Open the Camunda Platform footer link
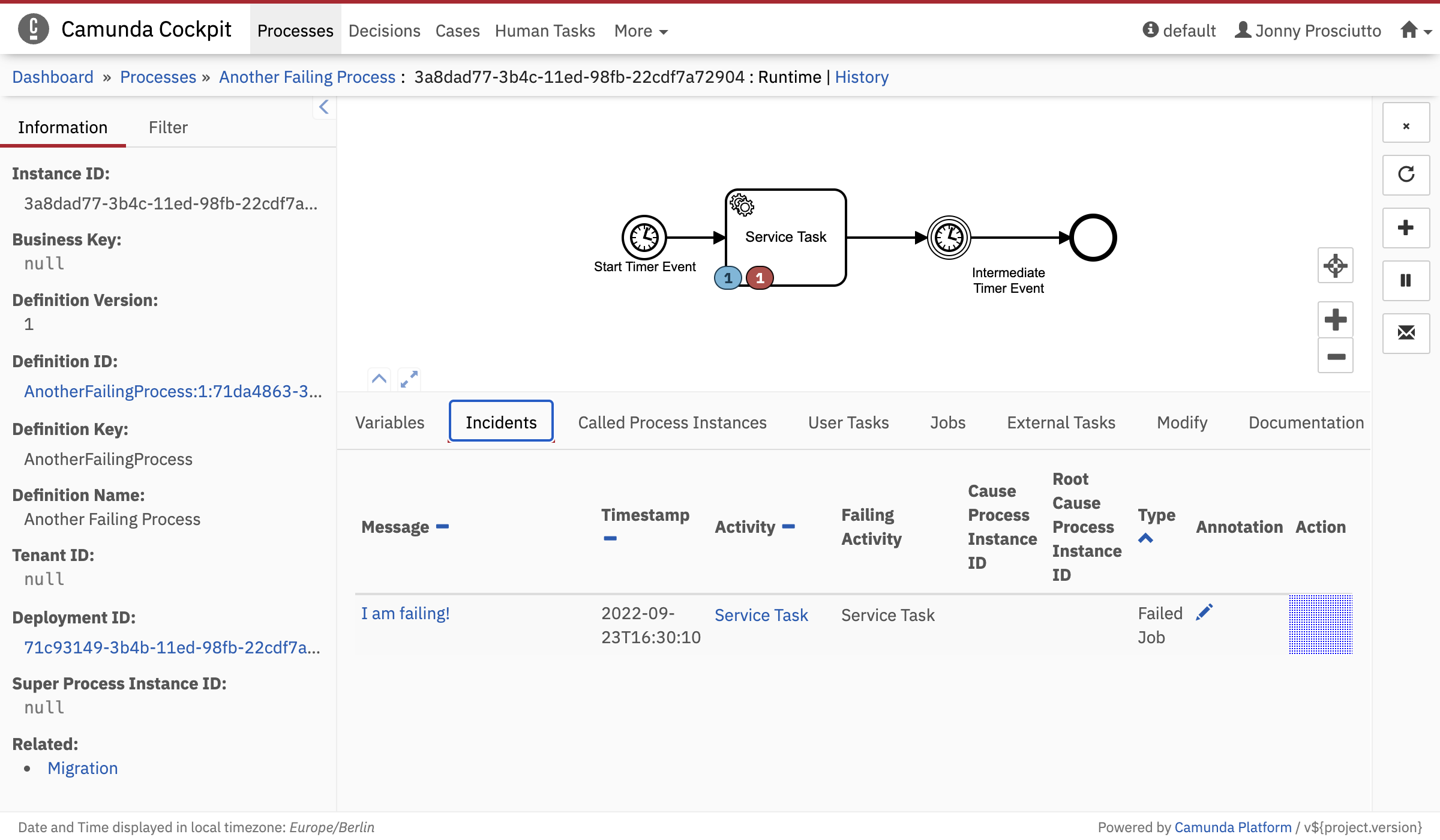The height and width of the screenshot is (840, 1440). click(1233, 827)
